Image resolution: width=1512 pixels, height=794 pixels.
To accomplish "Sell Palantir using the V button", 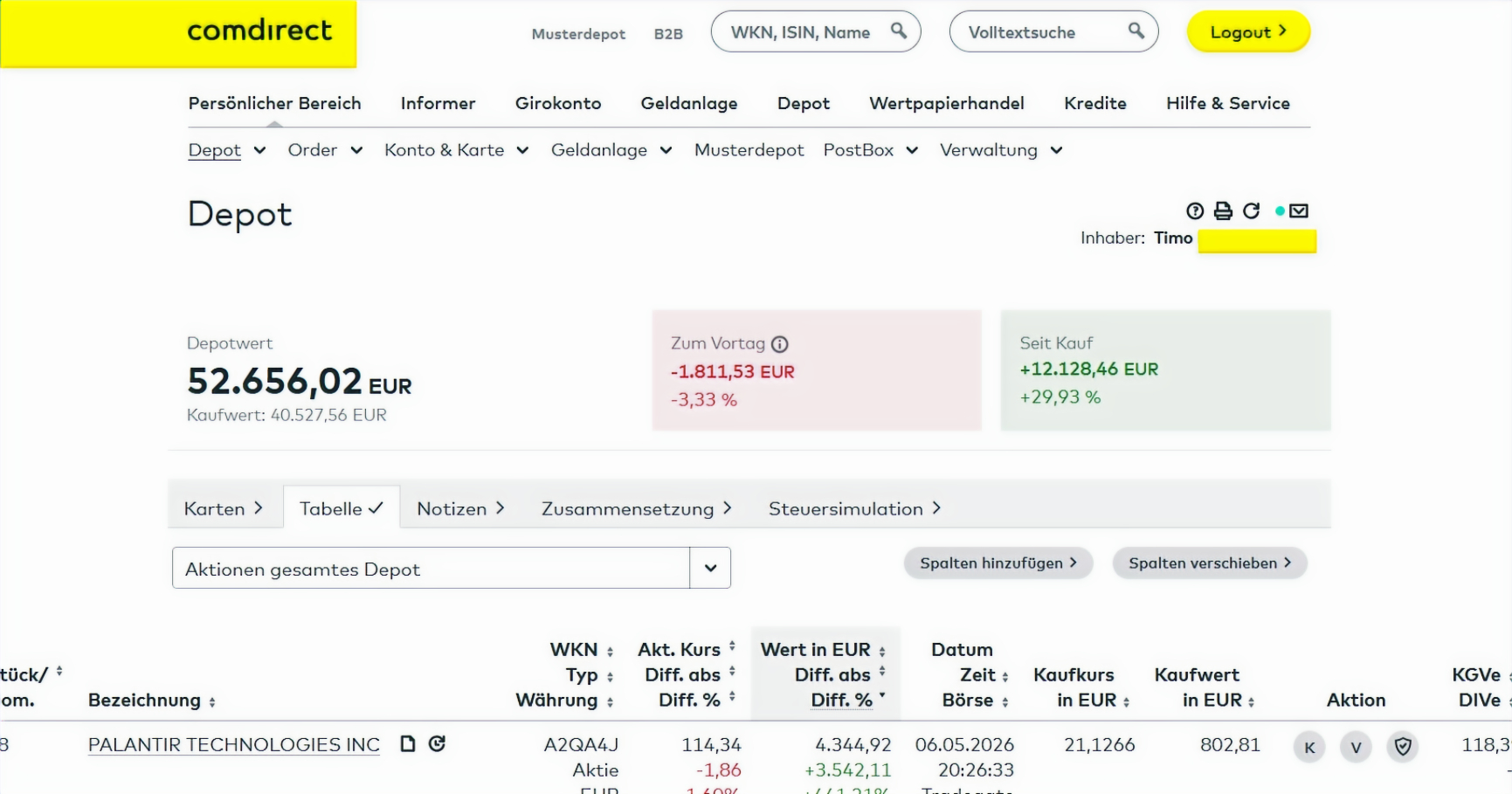I will pyautogui.click(x=1356, y=747).
